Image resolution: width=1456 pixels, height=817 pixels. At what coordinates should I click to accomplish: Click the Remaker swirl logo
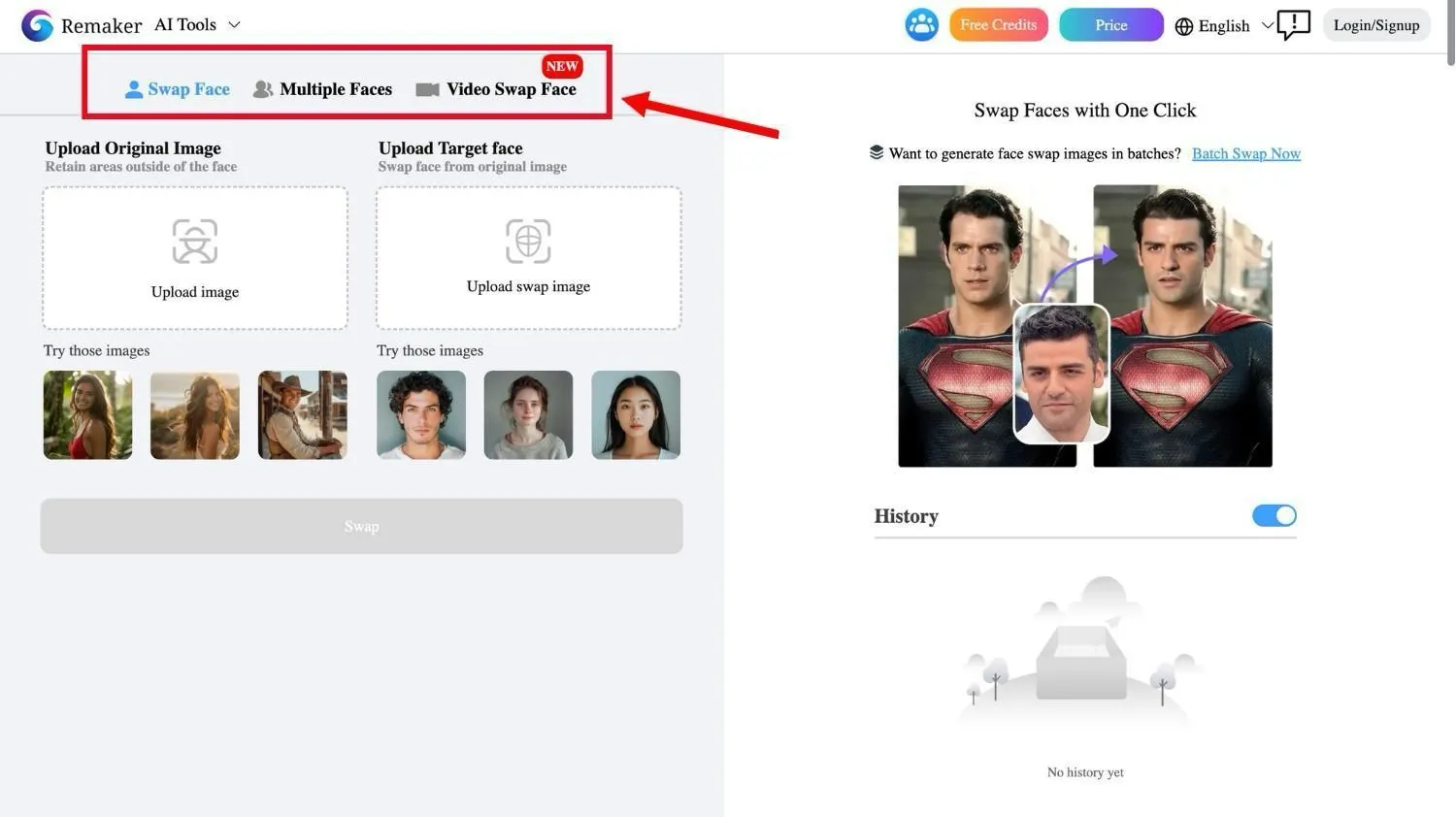37,25
